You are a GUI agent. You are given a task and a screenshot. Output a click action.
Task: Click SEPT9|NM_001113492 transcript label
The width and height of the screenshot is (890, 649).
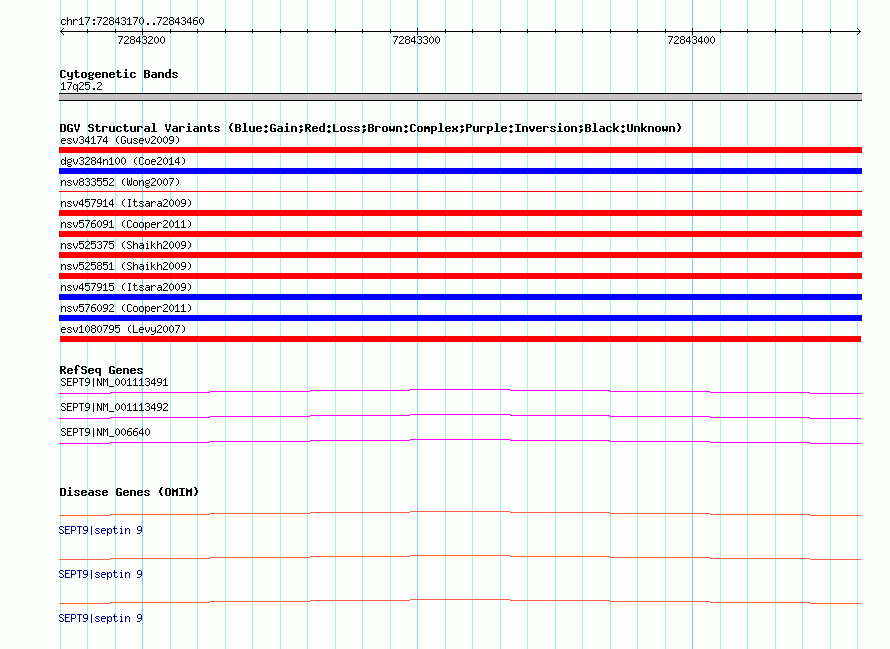pyautogui.click(x=114, y=408)
